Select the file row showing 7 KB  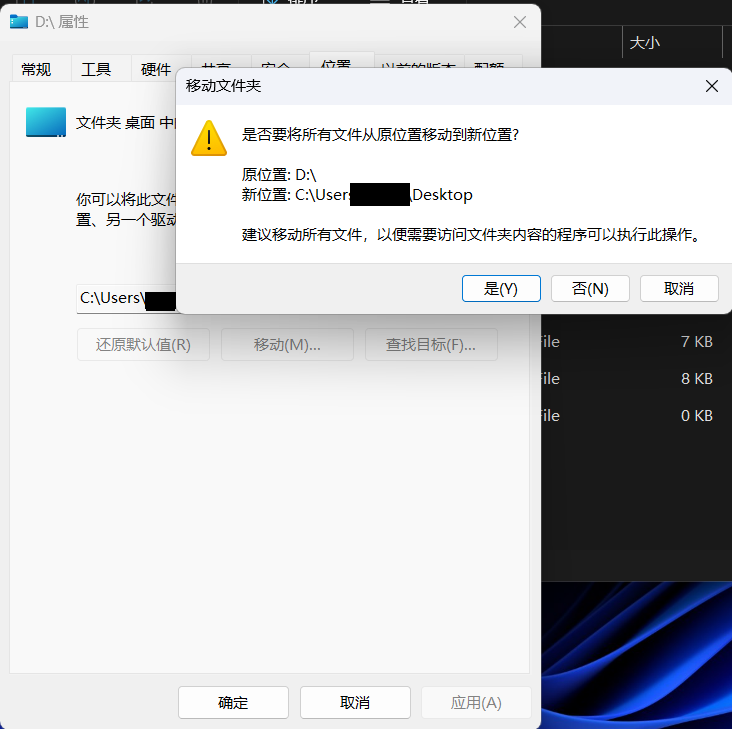tap(636, 342)
